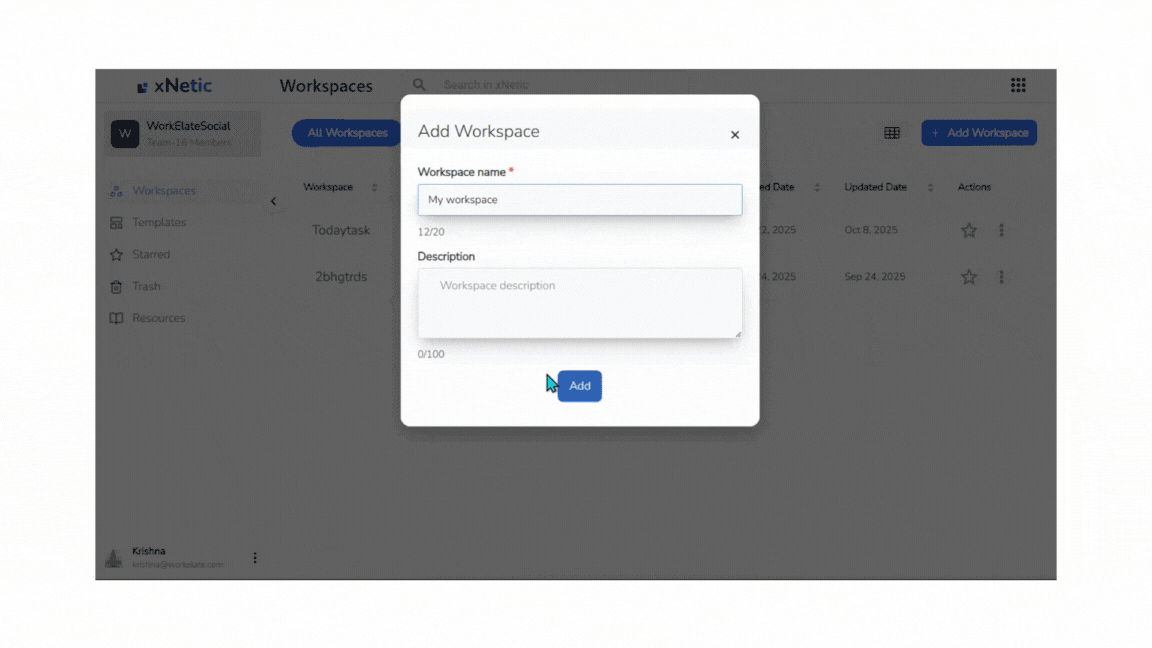Screen dimensions: 1152x648
Task: Click the Add Workspace button
Action: 979,133
